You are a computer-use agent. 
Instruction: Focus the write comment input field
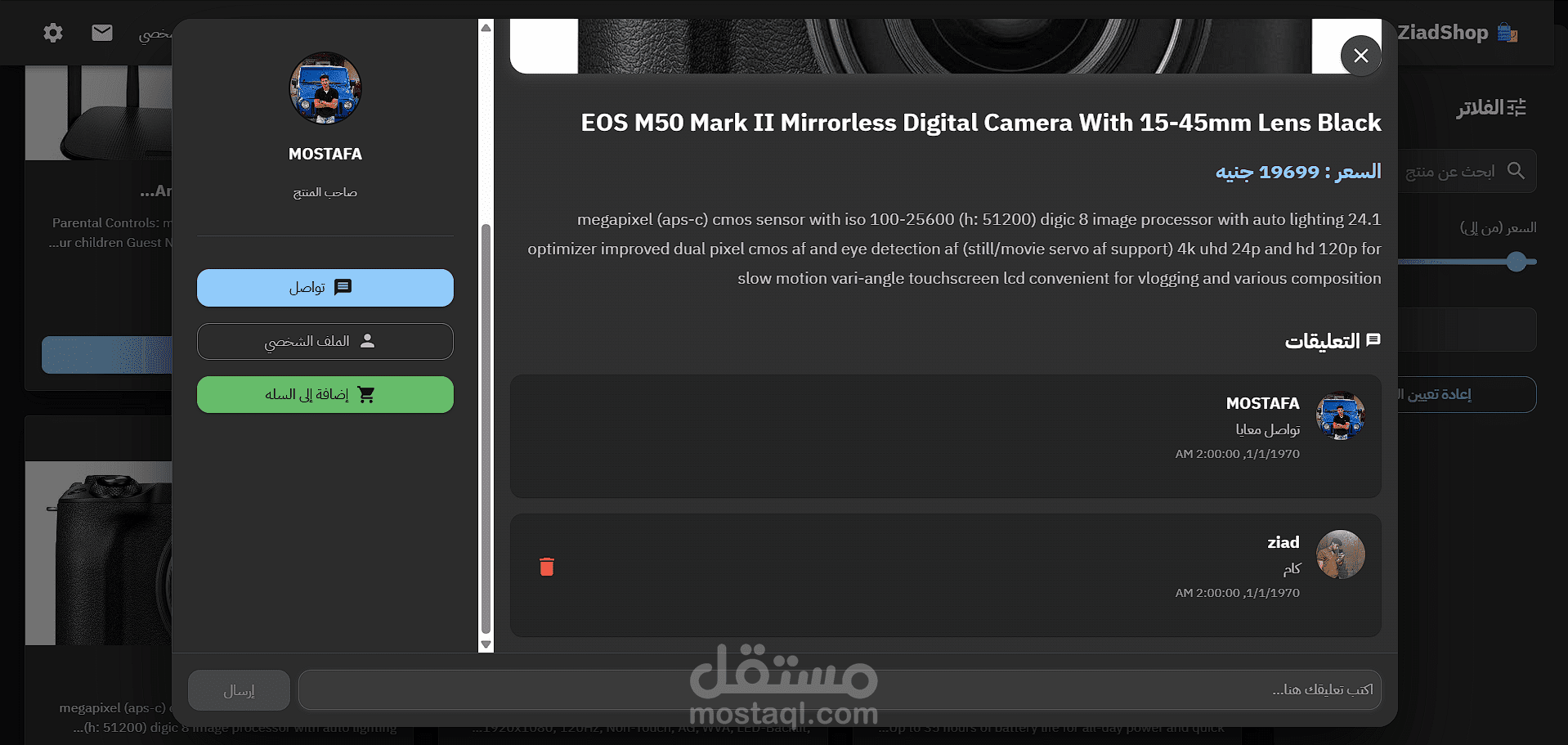coord(840,690)
